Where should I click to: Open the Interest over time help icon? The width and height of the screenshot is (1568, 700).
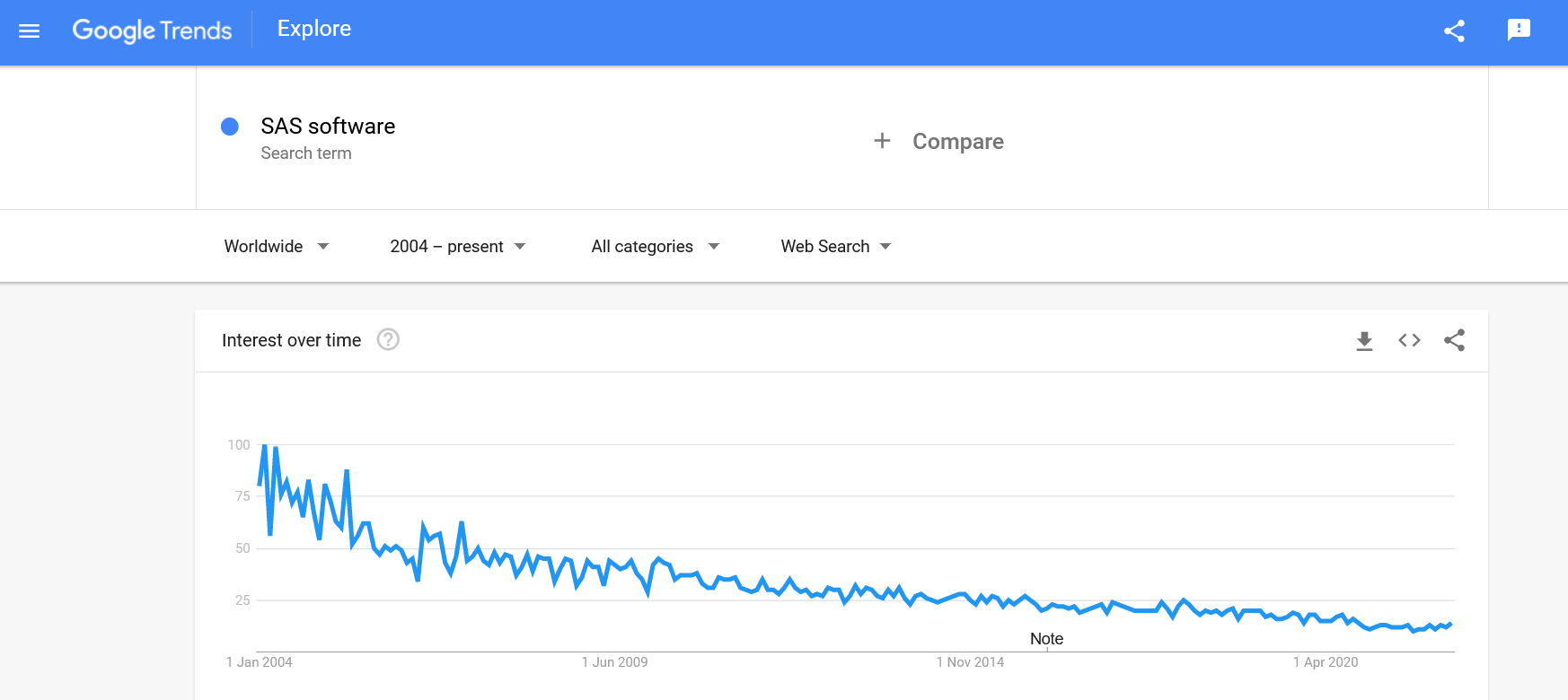(388, 340)
